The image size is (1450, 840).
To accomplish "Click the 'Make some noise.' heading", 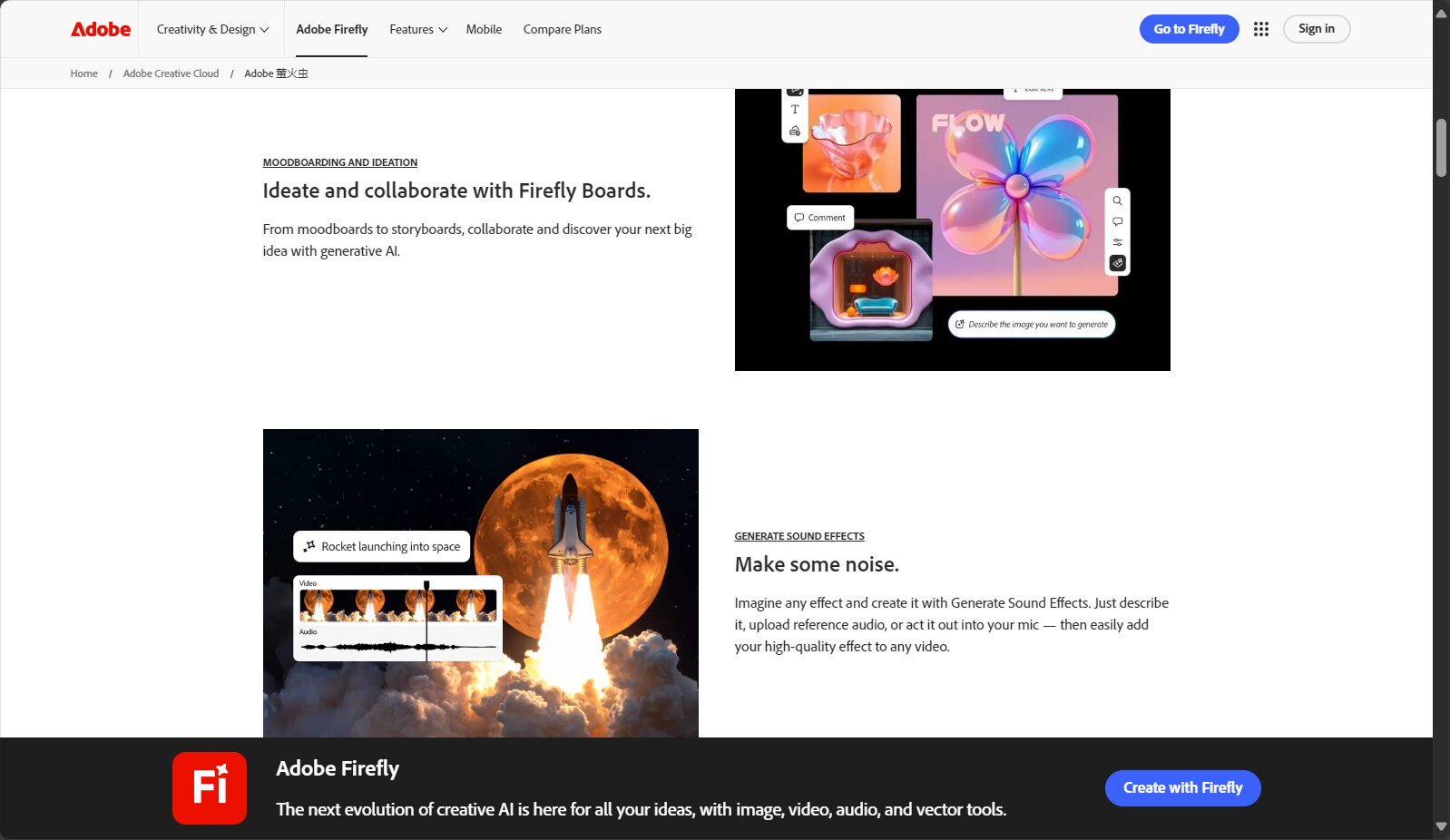I will coord(817,564).
